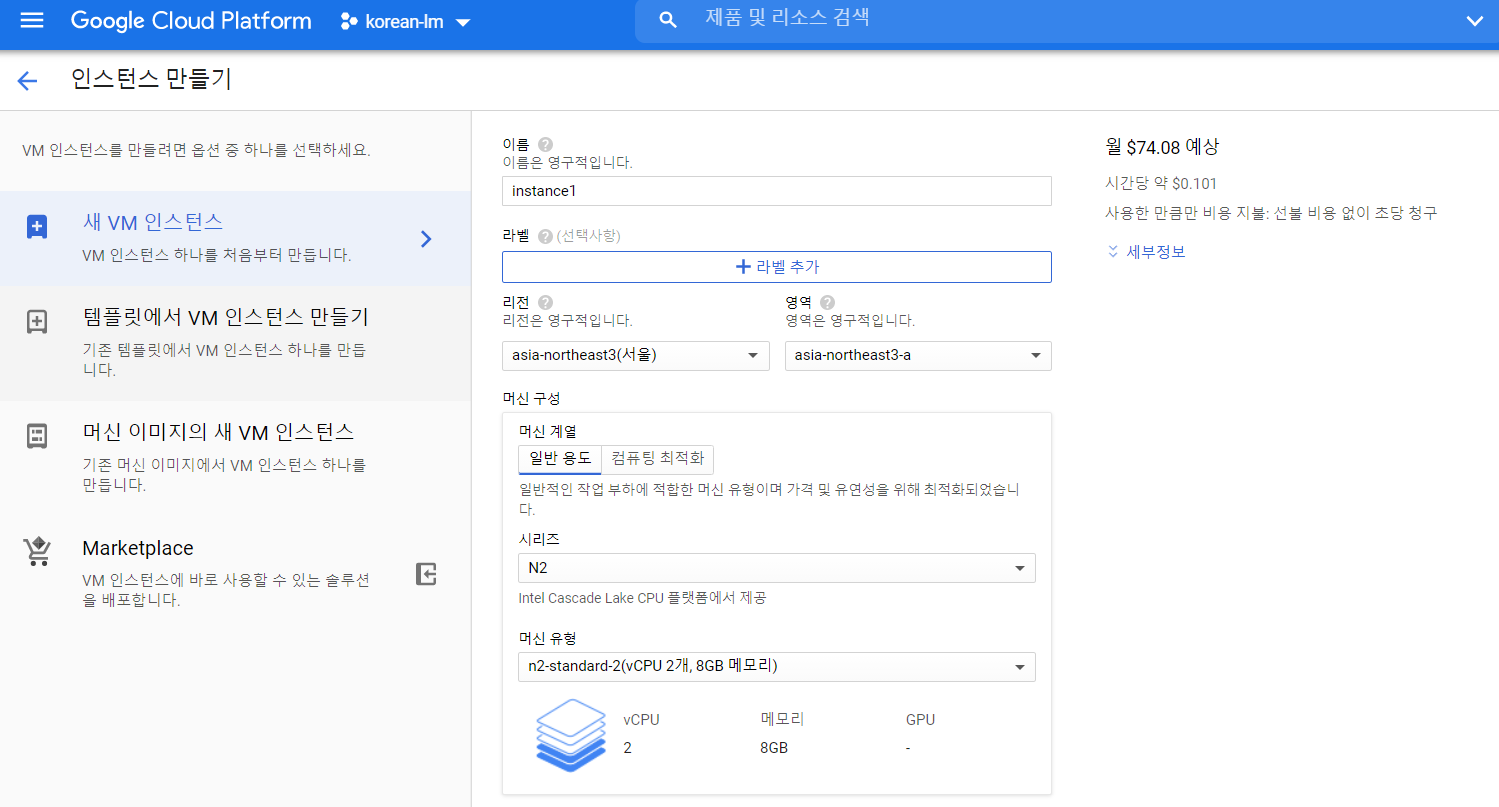Click the machine image VM icon
Image resolution: width=1499 pixels, height=807 pixels.
[36, 437]
